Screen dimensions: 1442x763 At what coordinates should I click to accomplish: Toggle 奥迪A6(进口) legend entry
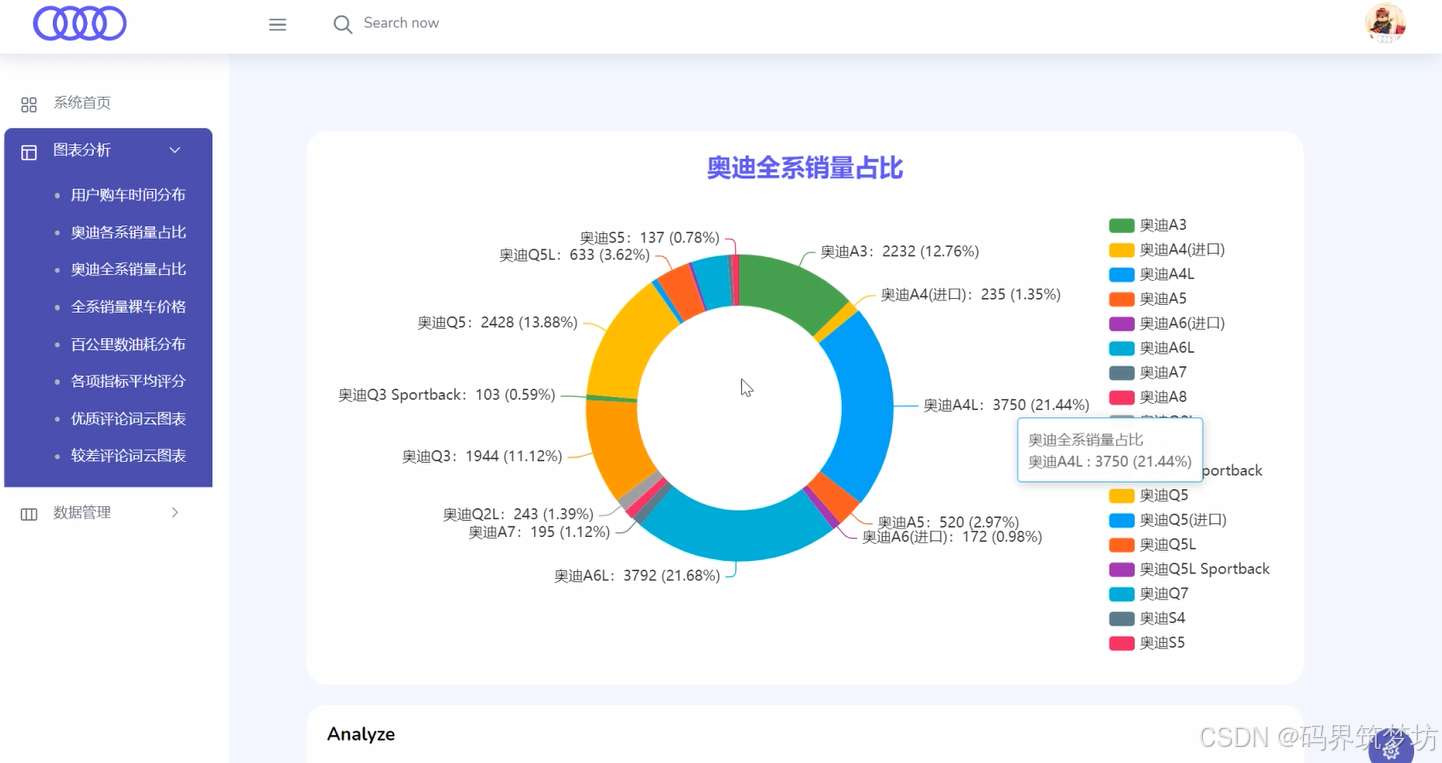1167,323
